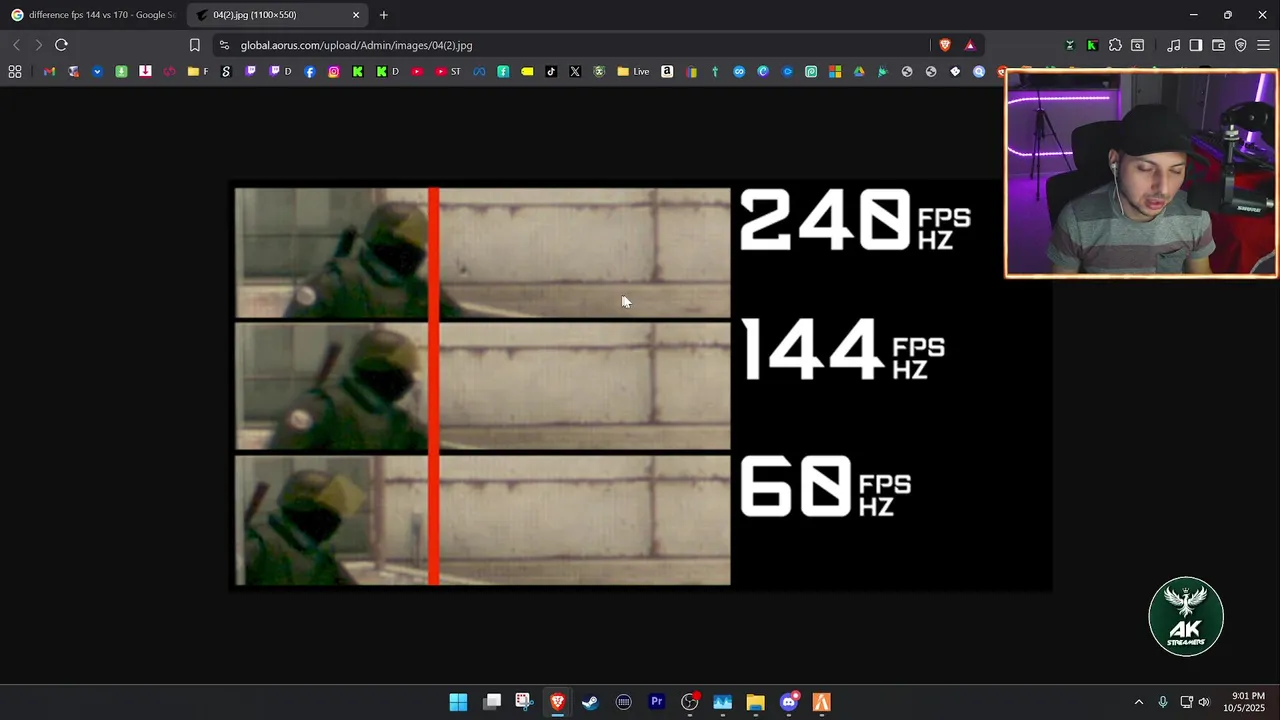This screenshot has width=1280, height=720.
Task: Open the Brave Wallet icon
Action: (1218, 45)
